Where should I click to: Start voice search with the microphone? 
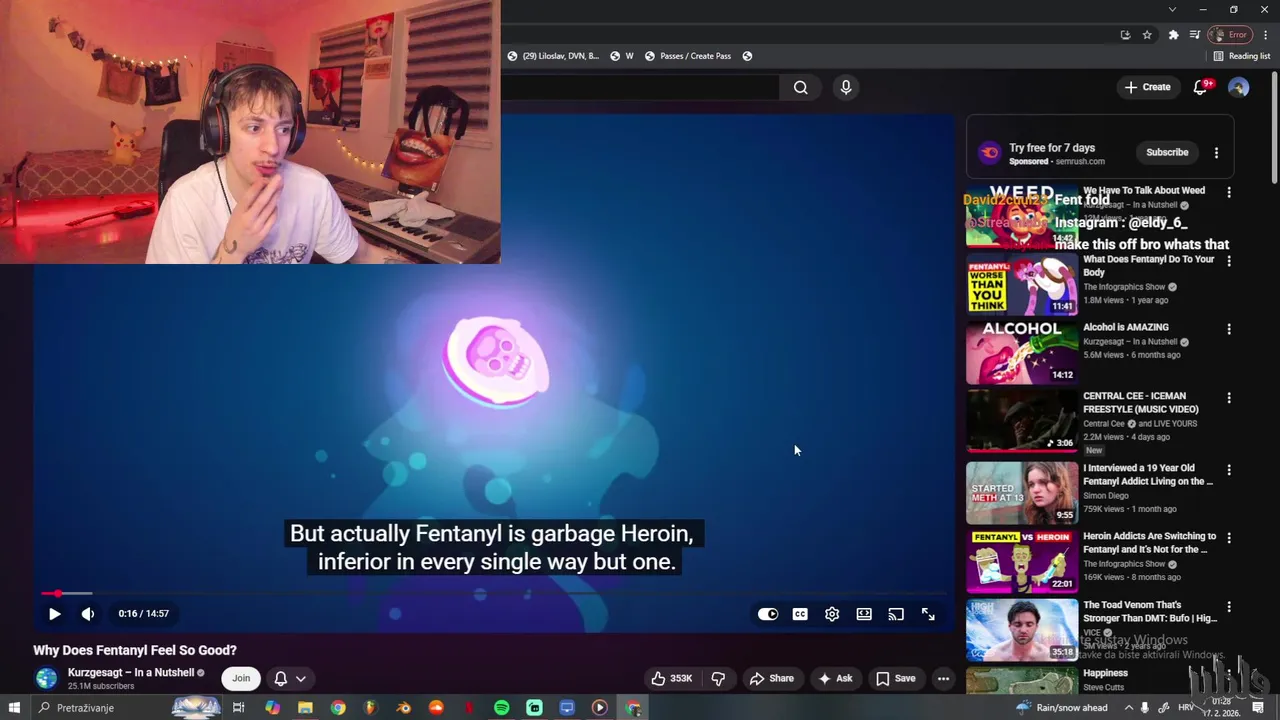(x=846, y=88)
